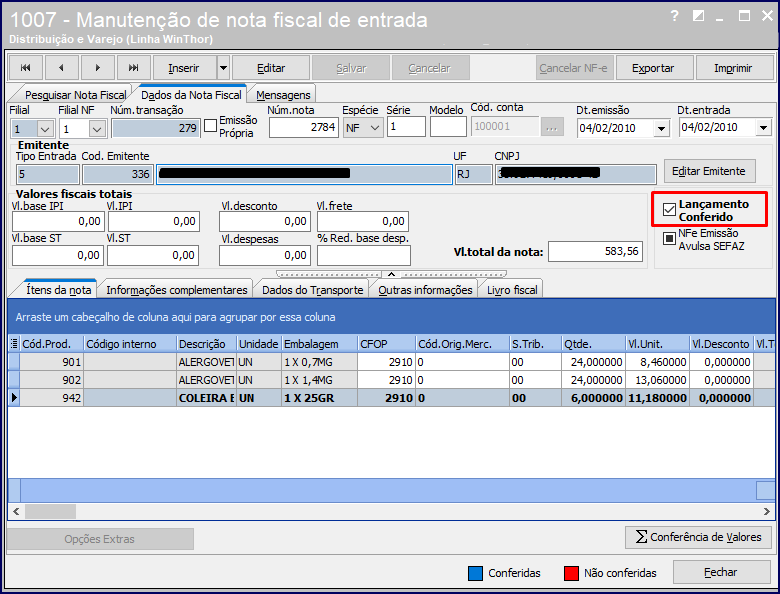Click the Cód. conta ellipsis button

tap(551, 127)
